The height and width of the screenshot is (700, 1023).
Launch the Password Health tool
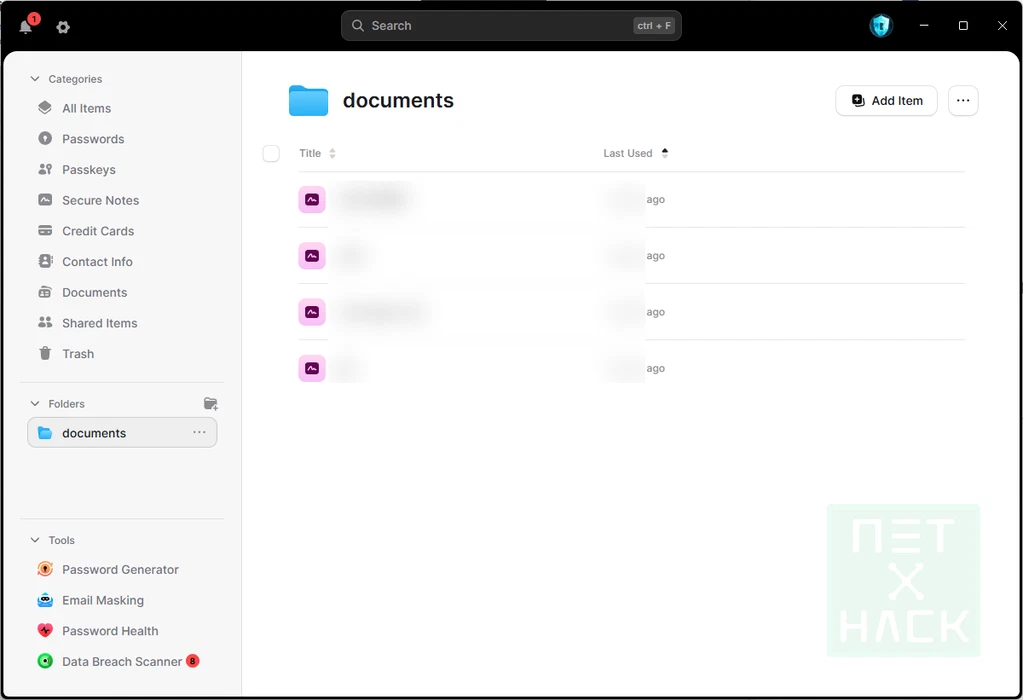110,631
